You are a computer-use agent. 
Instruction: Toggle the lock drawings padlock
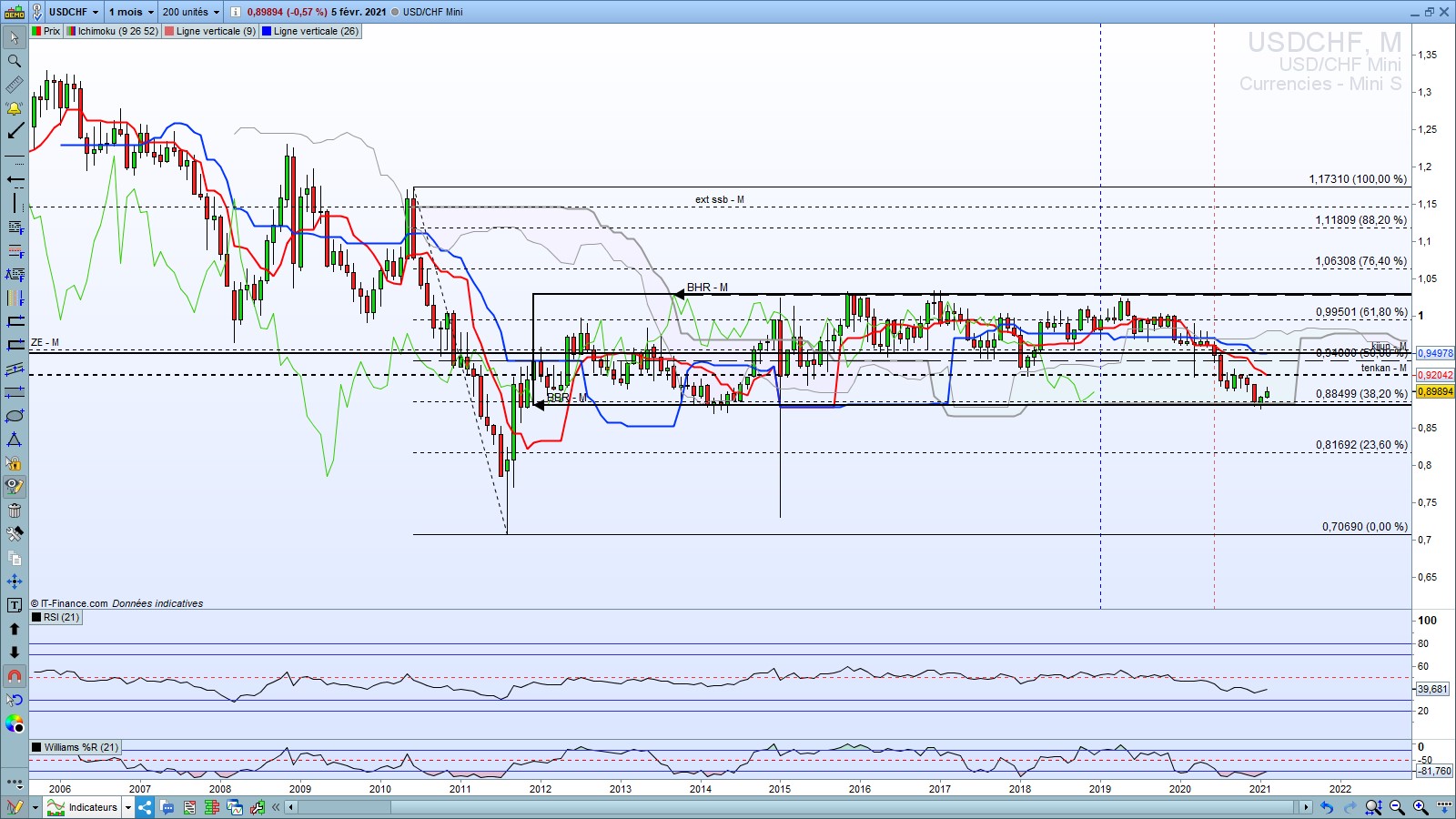click(15, 463)
